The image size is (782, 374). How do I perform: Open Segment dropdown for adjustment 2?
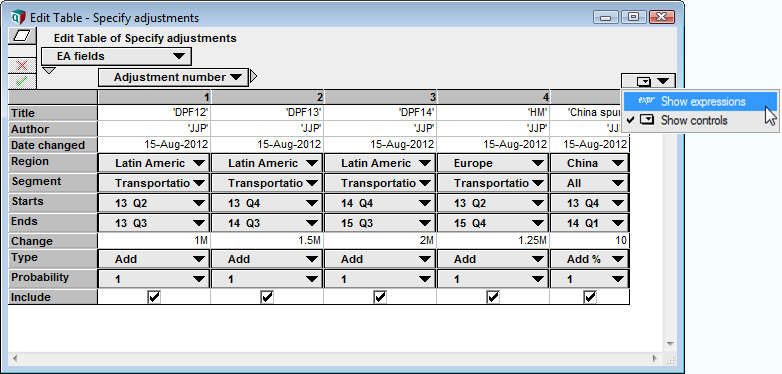(x=267, y=183)
